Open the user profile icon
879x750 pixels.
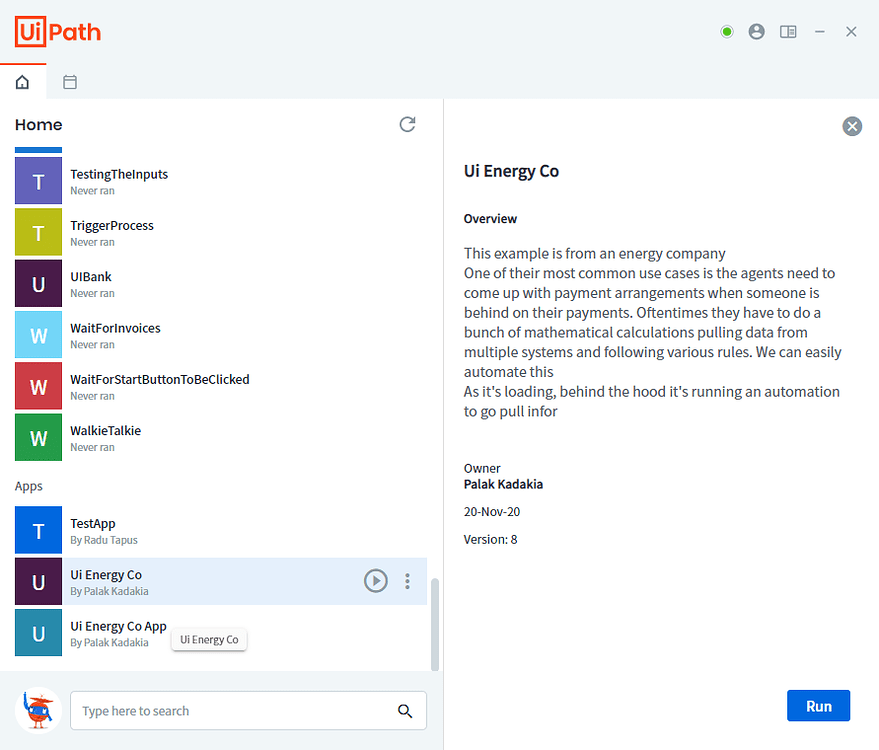[757, 32]
